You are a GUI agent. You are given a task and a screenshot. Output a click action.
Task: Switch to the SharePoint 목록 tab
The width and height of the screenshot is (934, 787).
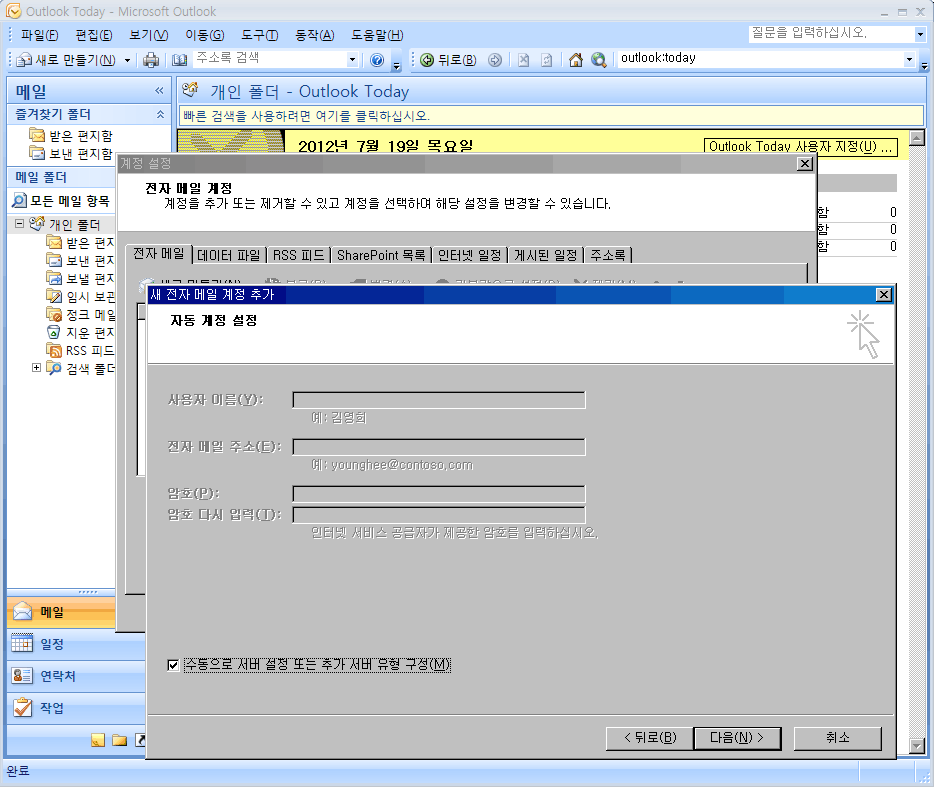tap(381, 255)
